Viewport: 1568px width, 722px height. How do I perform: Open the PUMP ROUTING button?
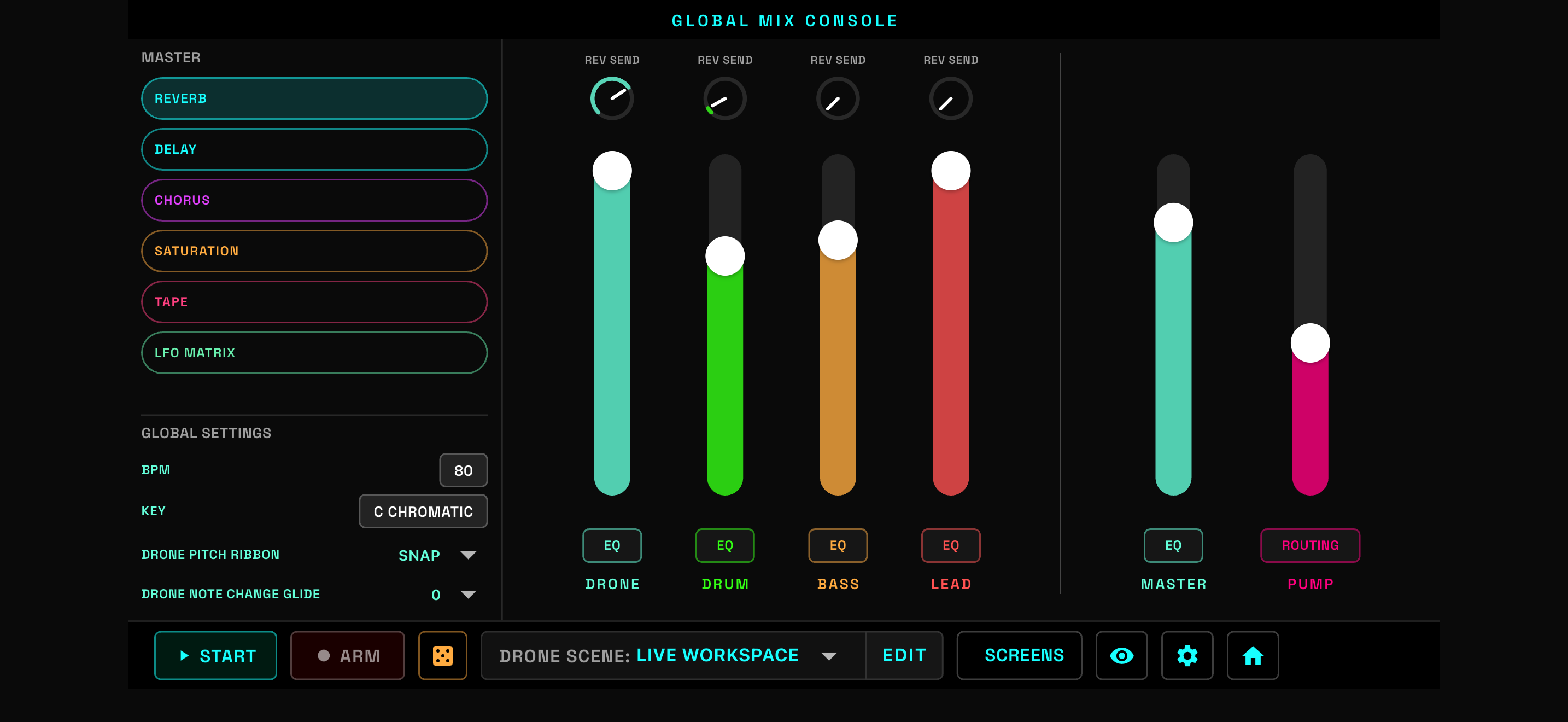[x=1310, y=545]
